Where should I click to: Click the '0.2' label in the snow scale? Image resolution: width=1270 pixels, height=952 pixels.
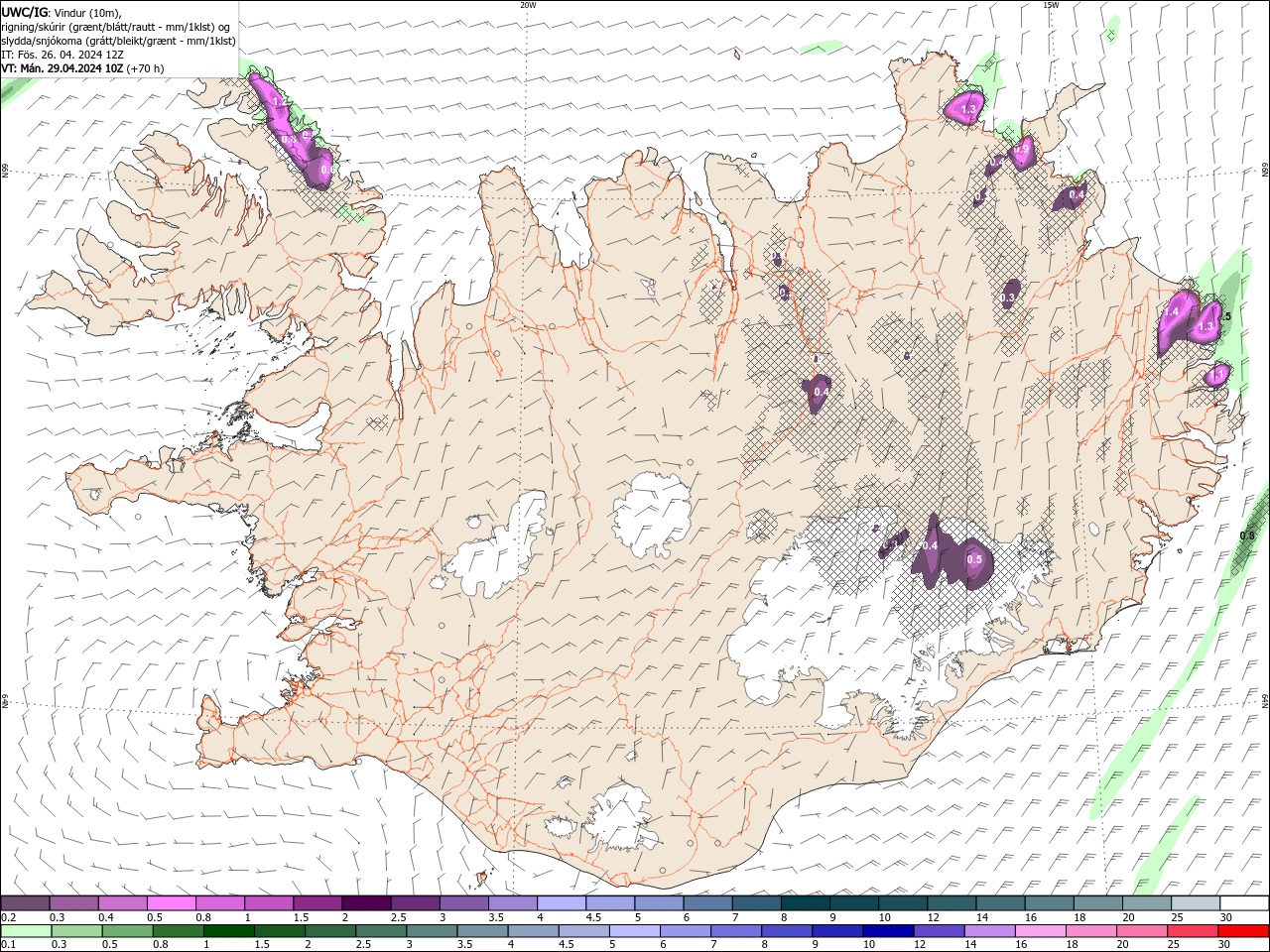[9, 917]
